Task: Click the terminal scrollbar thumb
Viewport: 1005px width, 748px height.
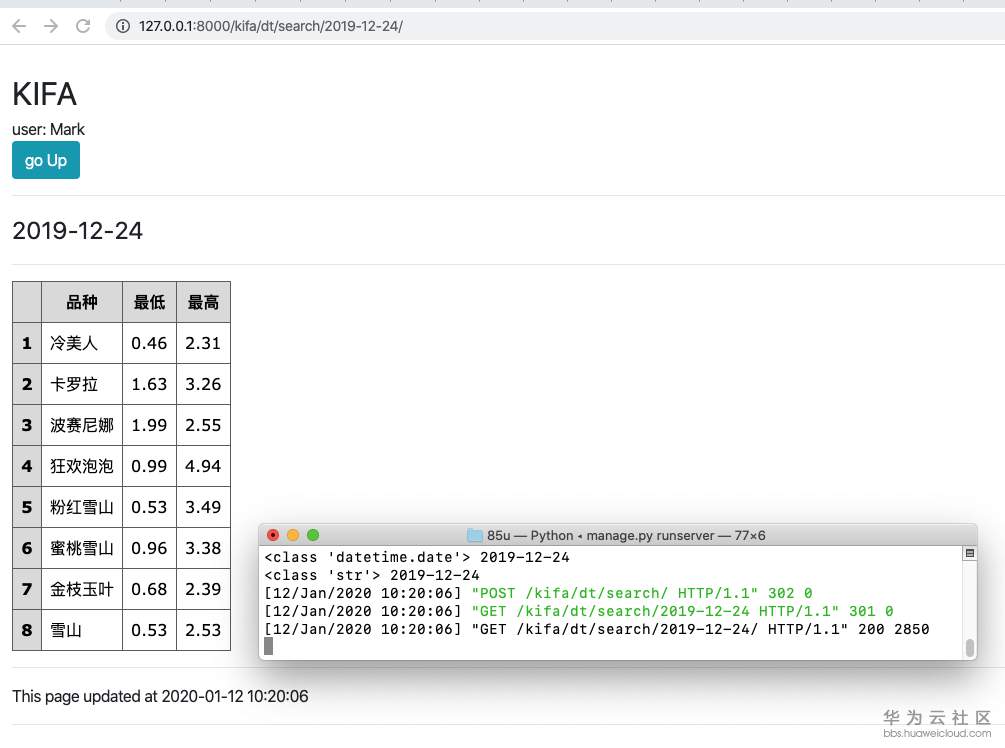Action: (970, 648)
